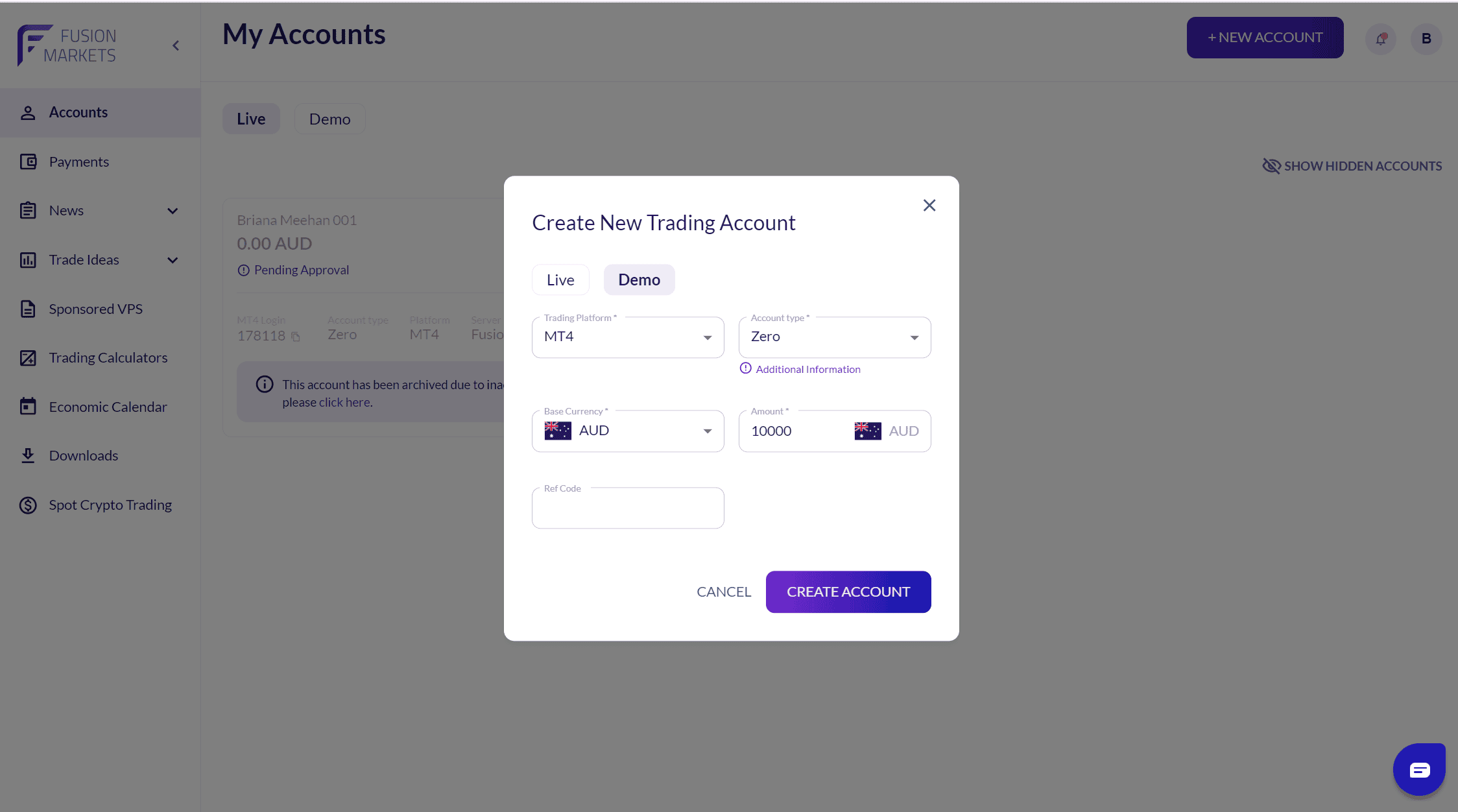Expand the News menu chevron

coord(173,211)
